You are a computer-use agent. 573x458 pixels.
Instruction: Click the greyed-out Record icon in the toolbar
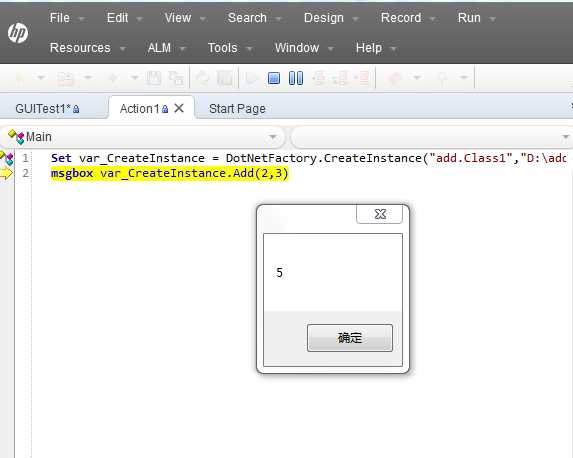395,78
